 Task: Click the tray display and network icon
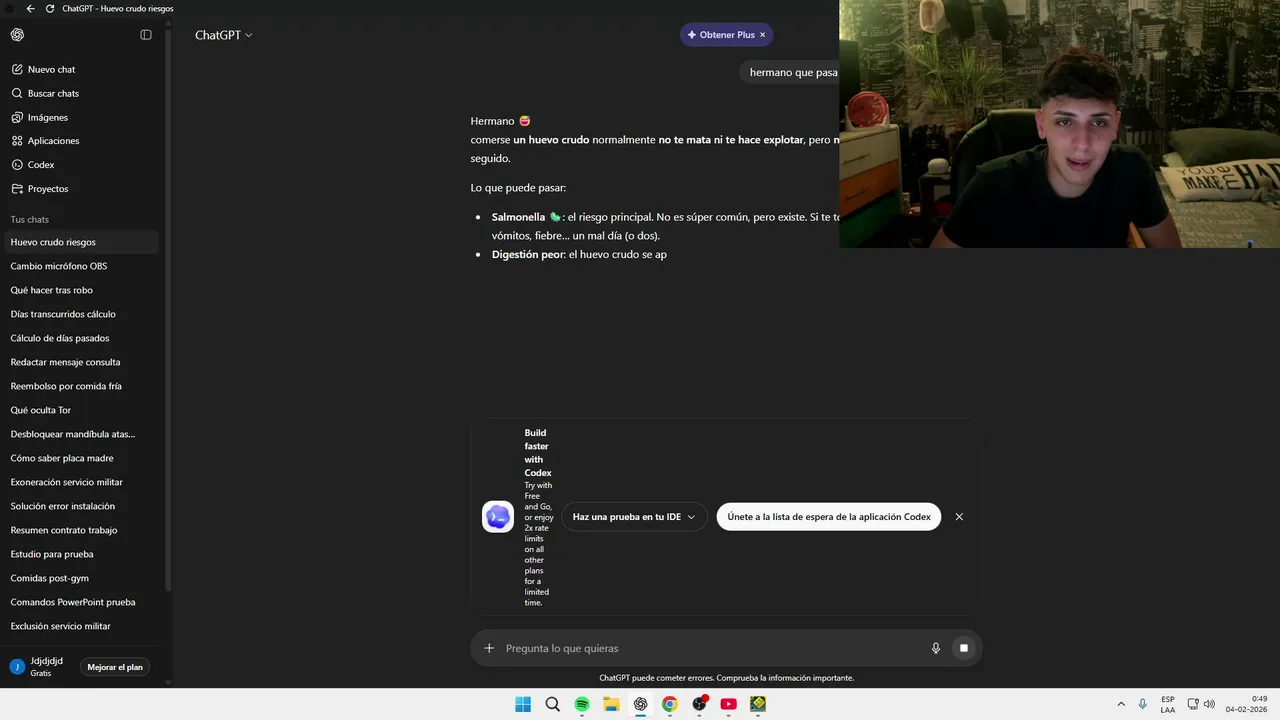point(1193,704)
